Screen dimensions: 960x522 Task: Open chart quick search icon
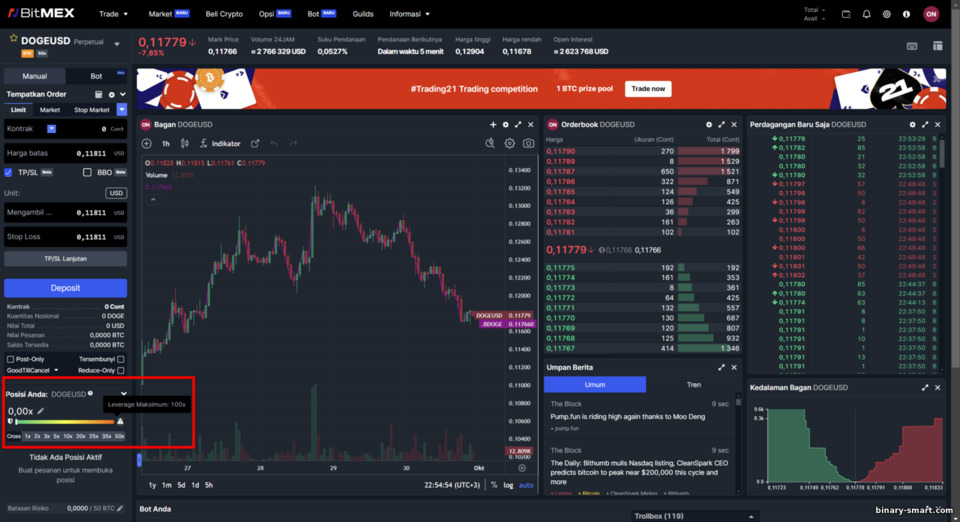(490, 143)
